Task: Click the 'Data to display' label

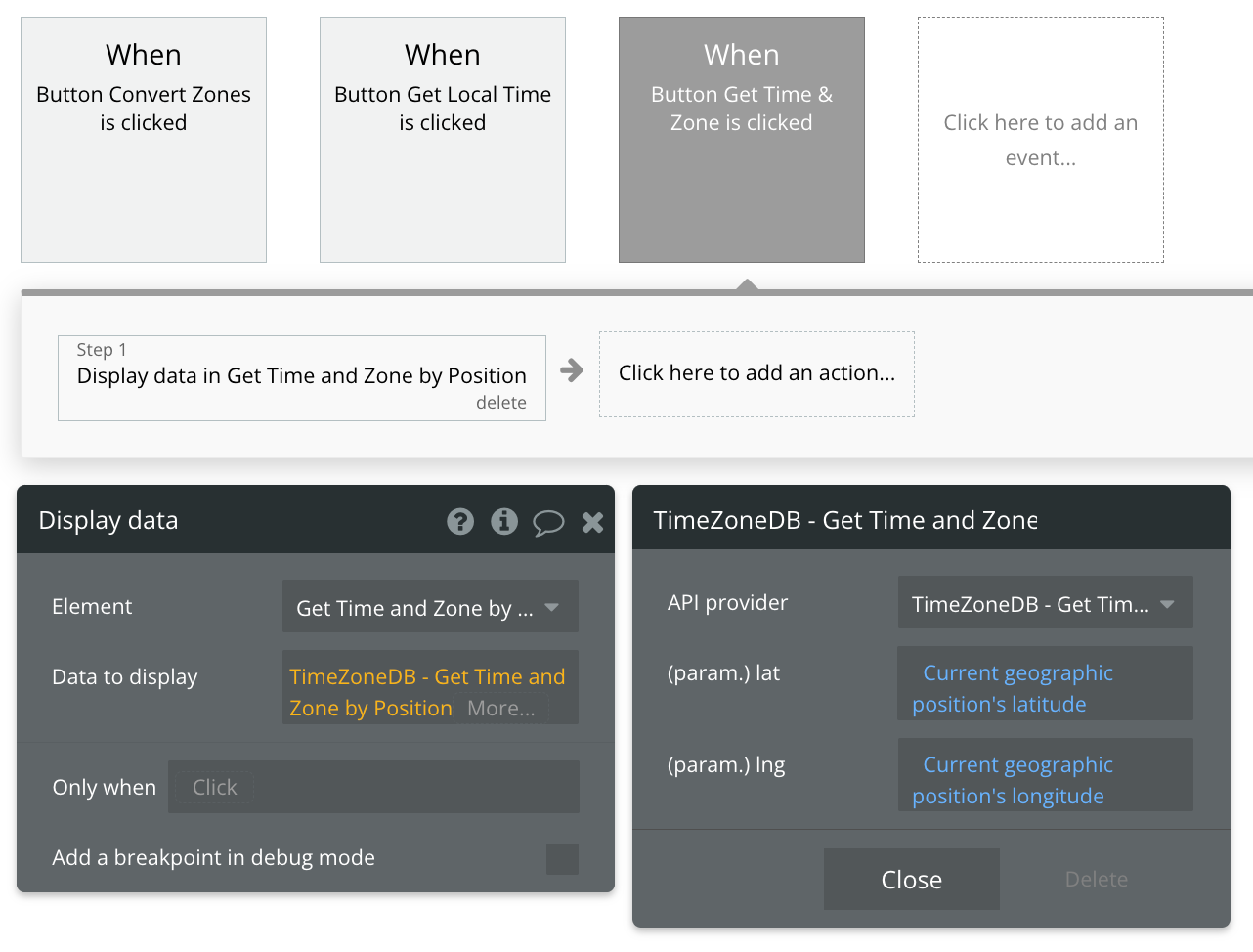Action: point(125,677)
